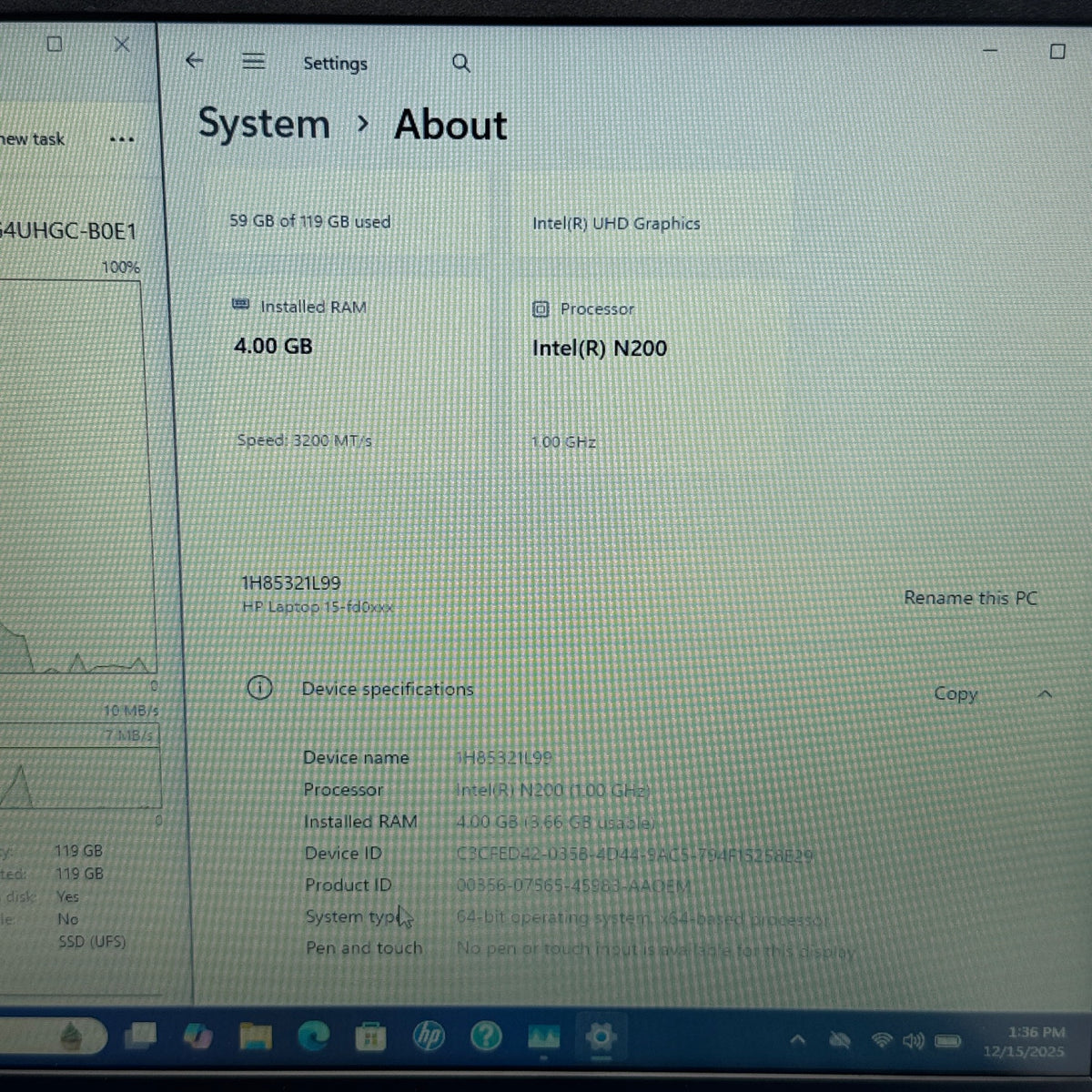The image size is (1092, 1092).
Task: Go back using the Settings back arrow
Action: pyautogui.click(x=194, y=61)
